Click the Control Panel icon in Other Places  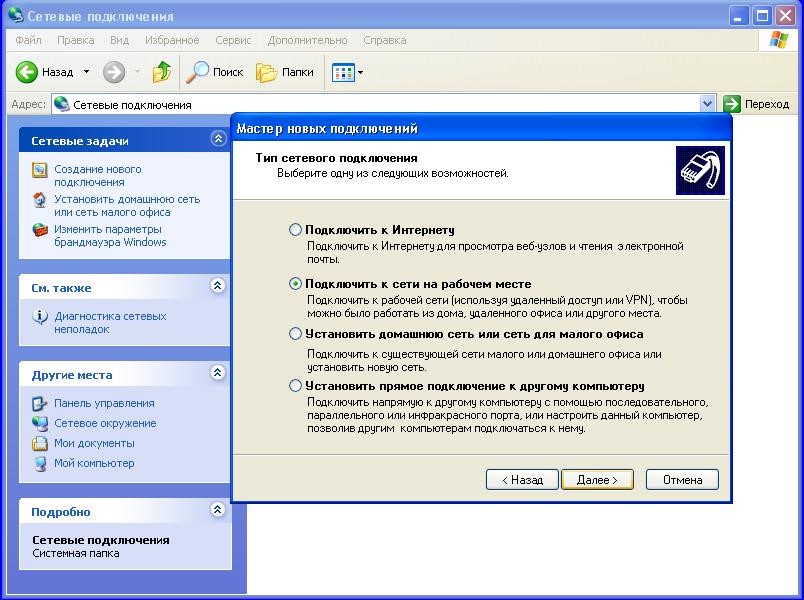[x=39, y=404]
